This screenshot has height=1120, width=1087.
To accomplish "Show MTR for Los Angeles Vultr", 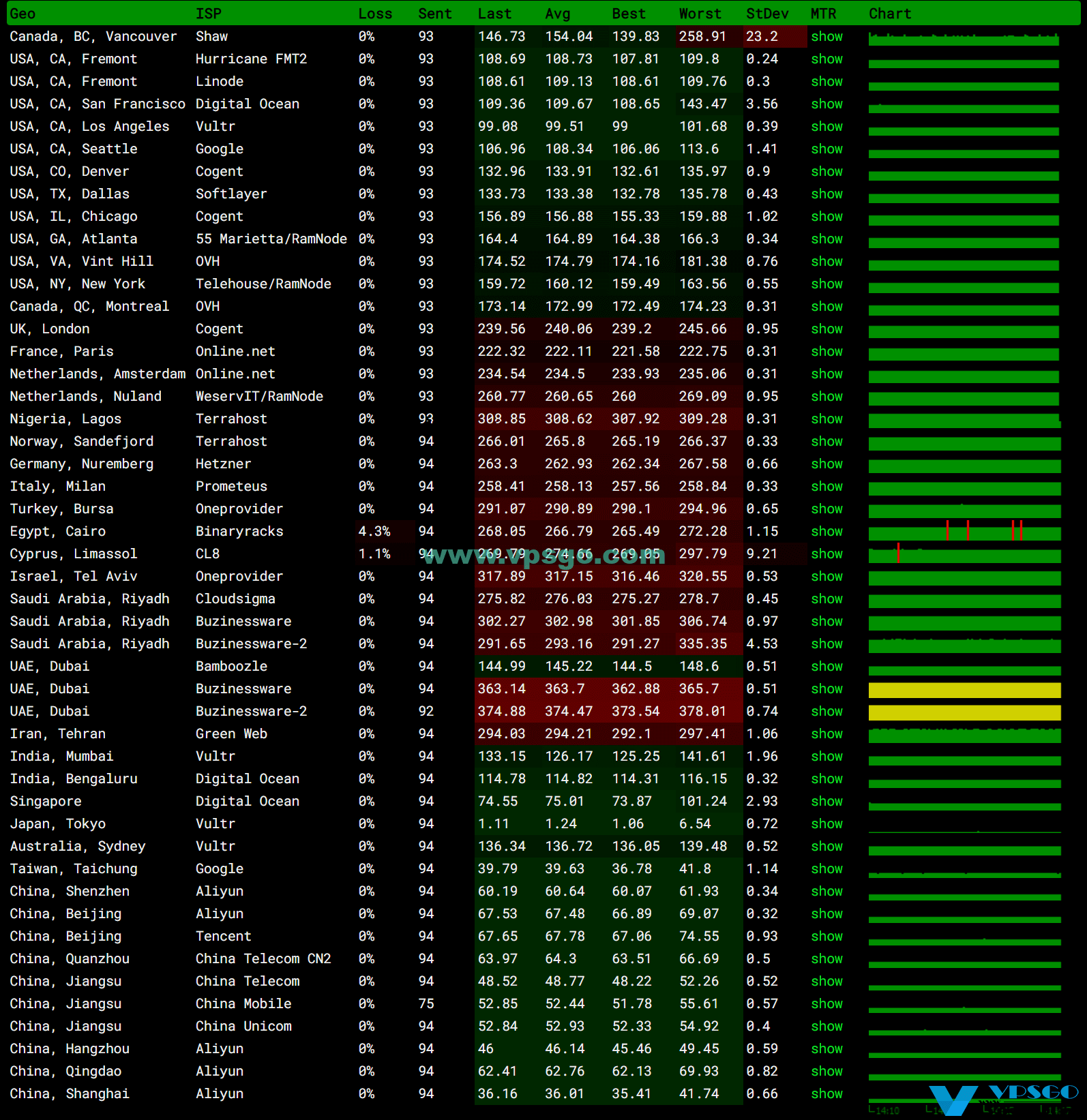I will coord(827,127).
